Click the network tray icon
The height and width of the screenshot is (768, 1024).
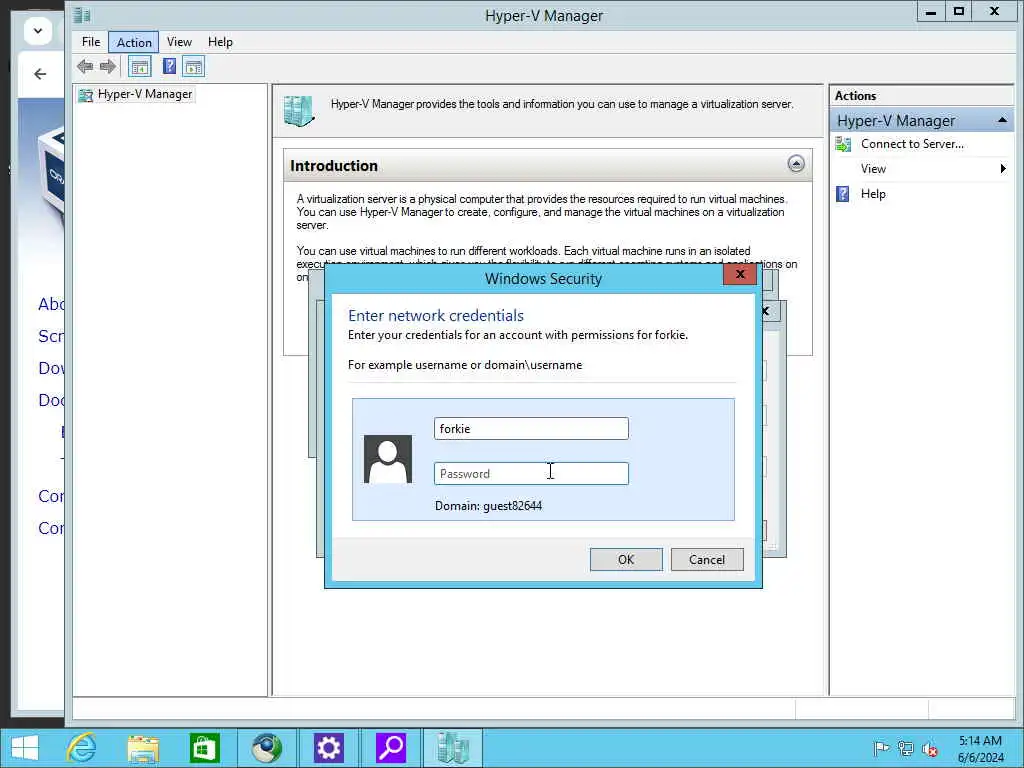tap(905, 749)
